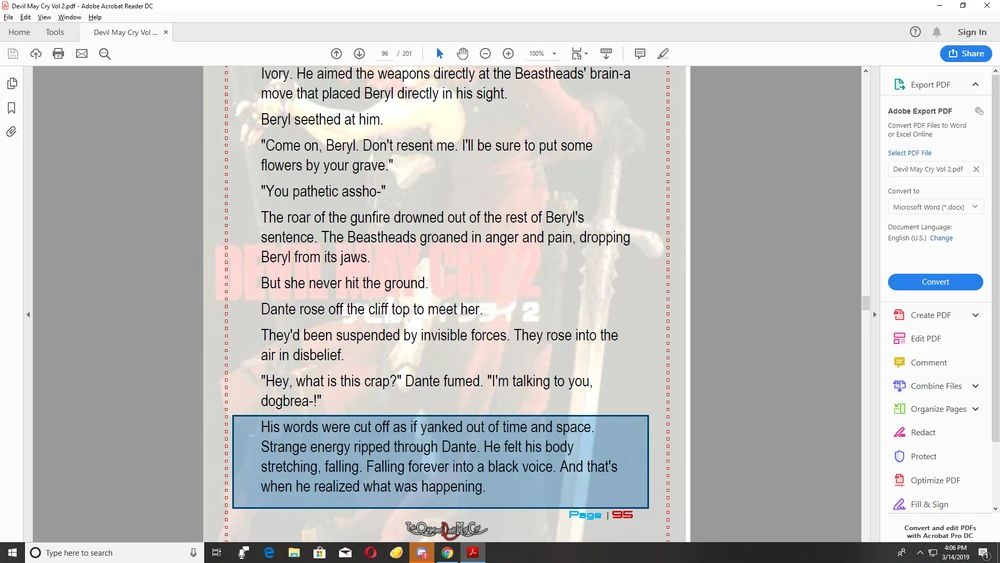Screen dimensions: 1000x563
Task: Expand the Create PDF options
Action: pyautogui.click(x=976, y=315)
